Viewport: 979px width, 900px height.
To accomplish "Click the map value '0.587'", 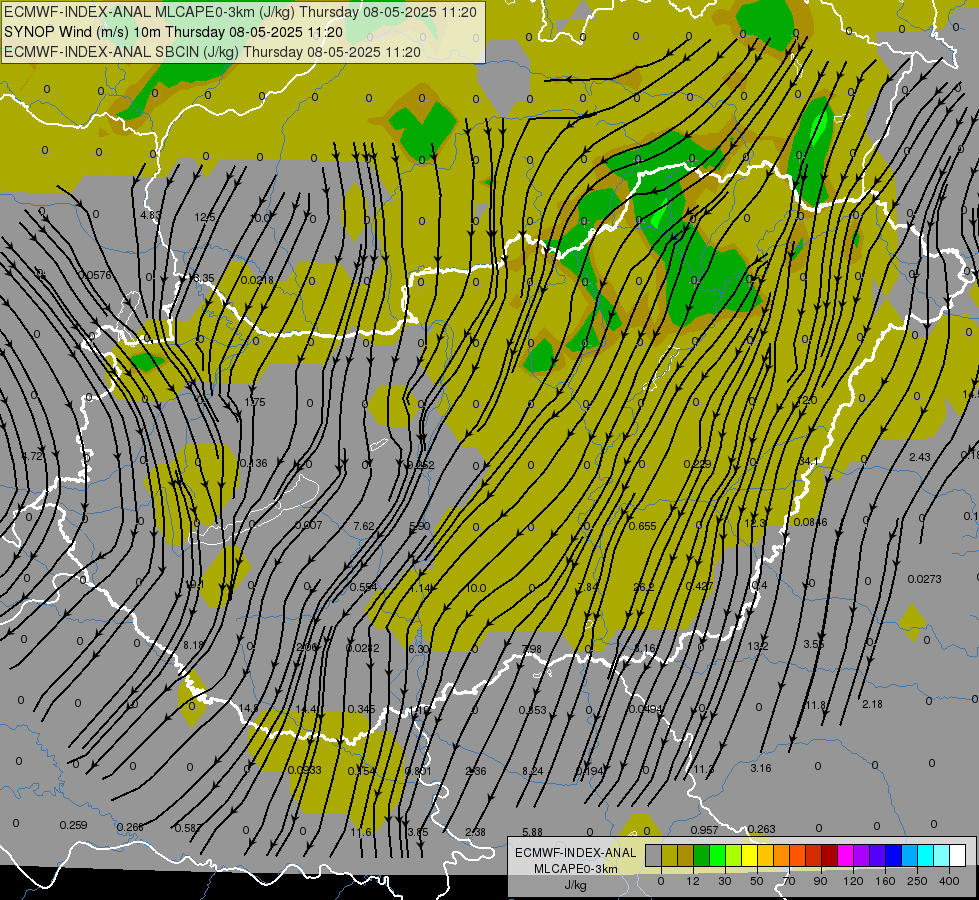I will tap(187, 828).
